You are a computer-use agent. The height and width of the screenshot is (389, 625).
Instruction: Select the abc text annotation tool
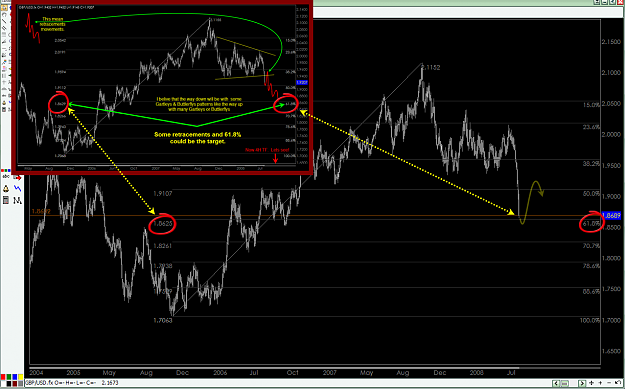(x=6, y=177)
